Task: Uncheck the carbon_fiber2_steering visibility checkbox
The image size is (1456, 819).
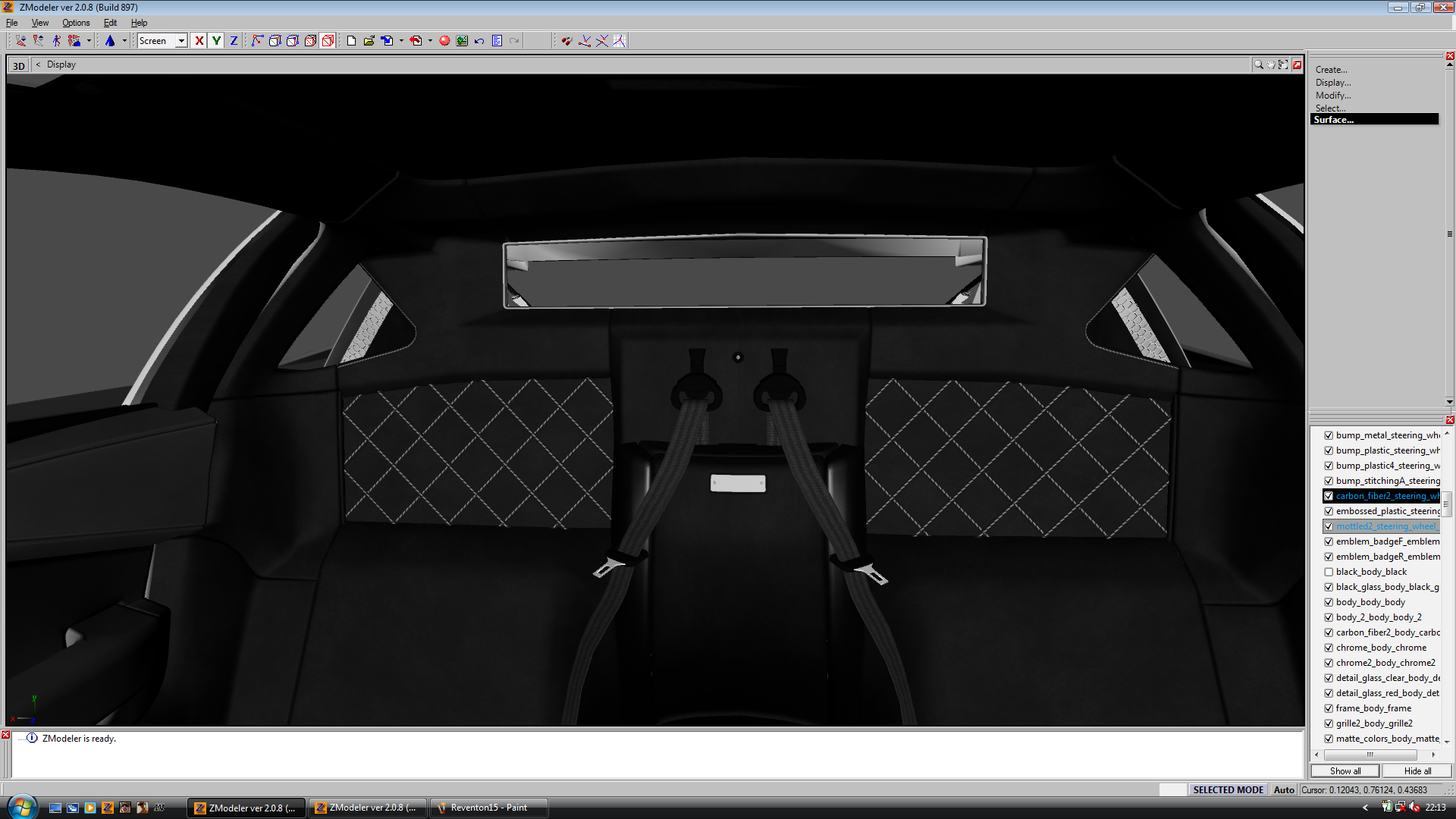Action: point(1329,496)
